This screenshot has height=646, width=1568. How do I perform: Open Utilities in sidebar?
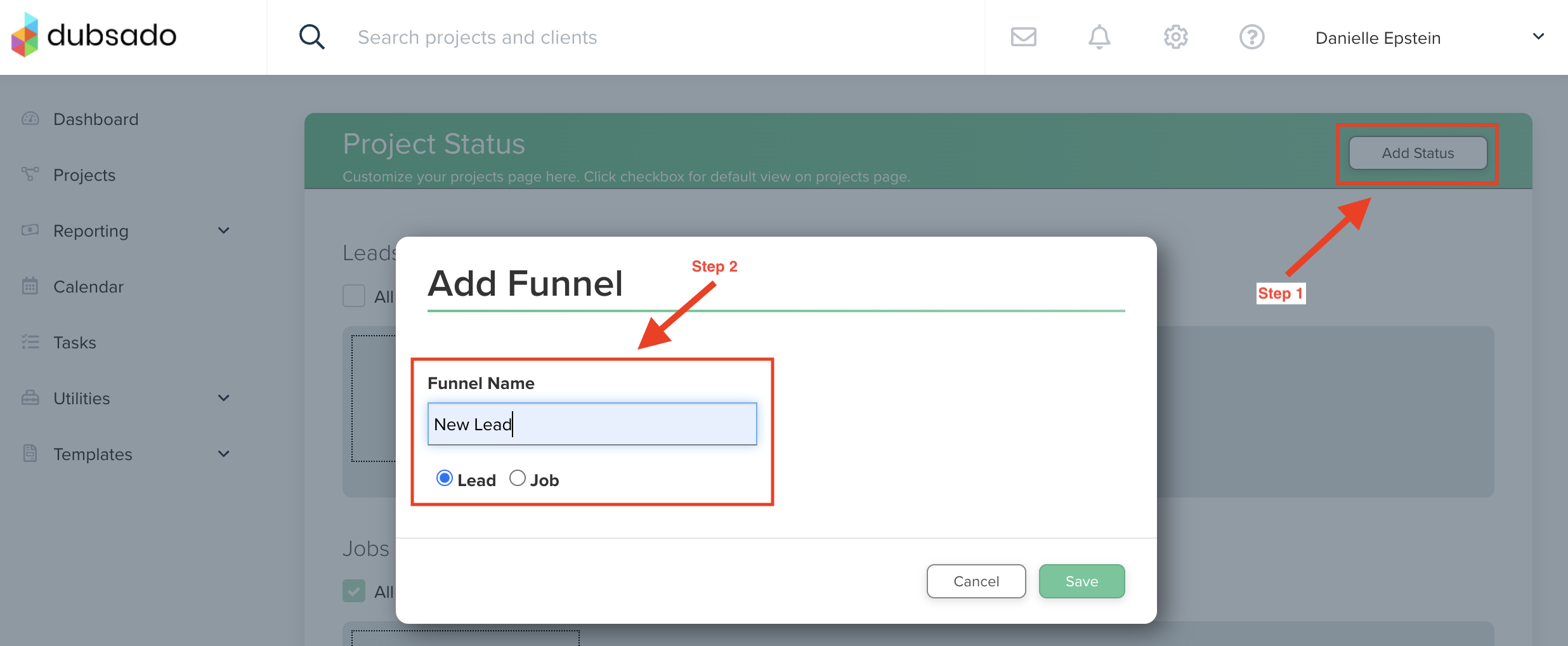click(82, 399)
